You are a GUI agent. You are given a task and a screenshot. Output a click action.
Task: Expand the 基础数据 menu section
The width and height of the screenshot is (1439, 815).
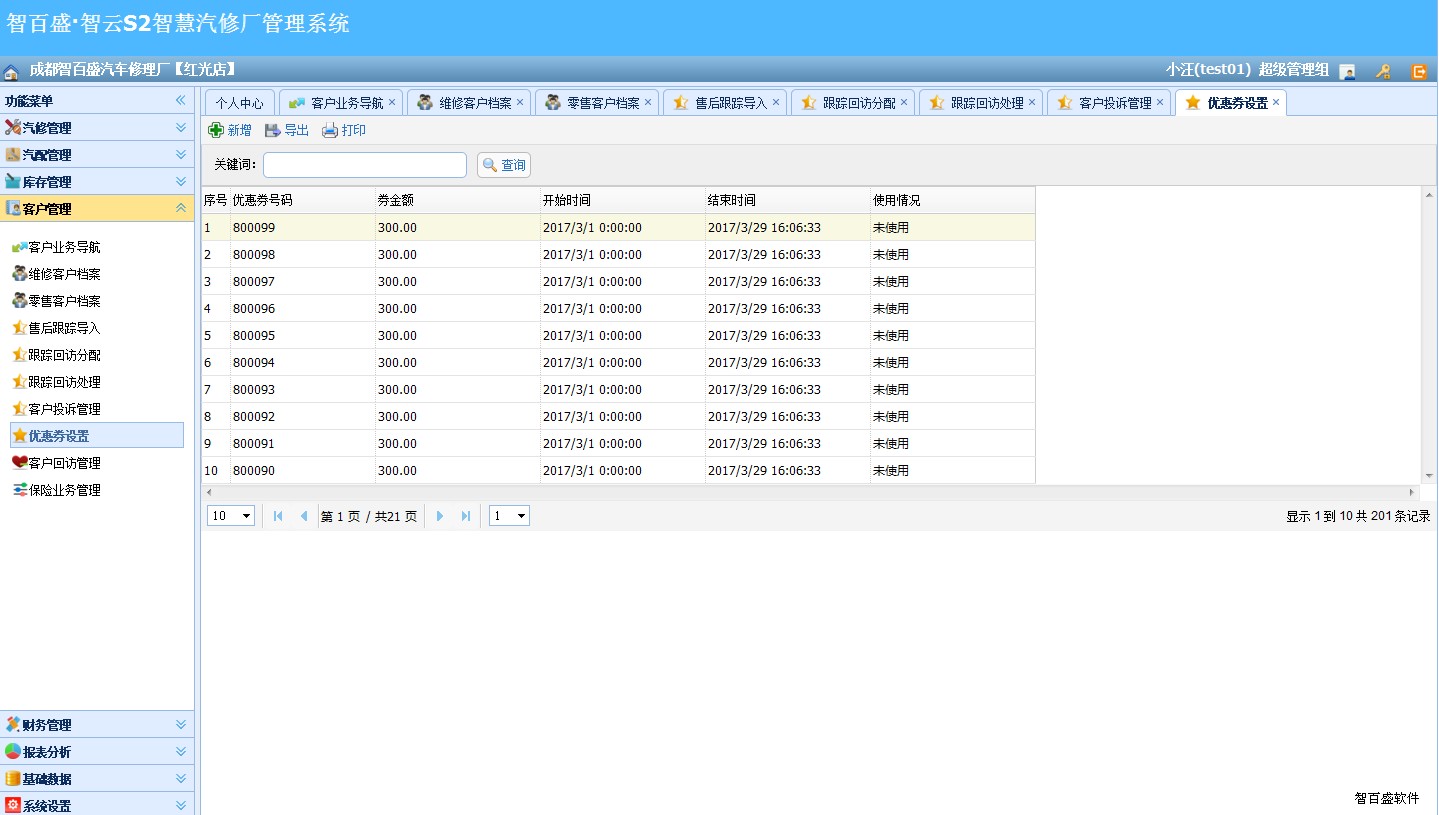[97, 779]
